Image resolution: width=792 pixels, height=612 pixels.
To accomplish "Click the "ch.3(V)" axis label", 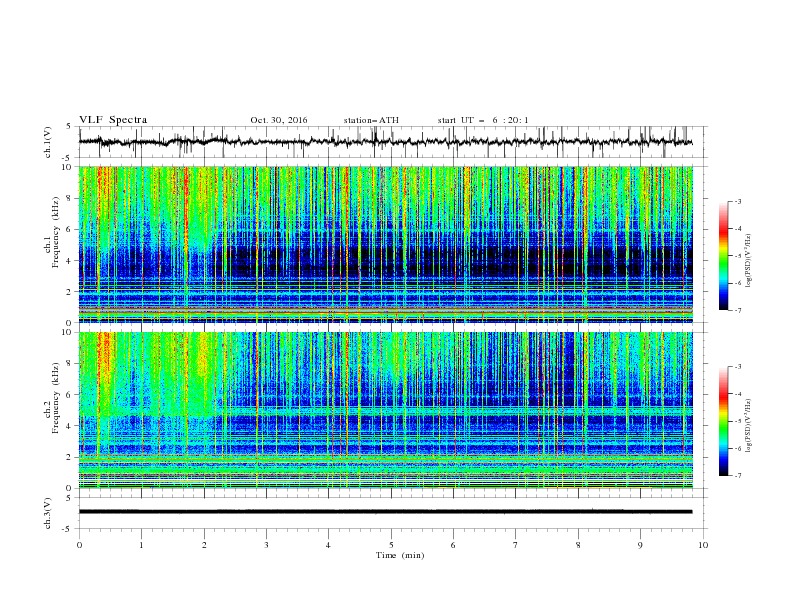I will [x=48, y=513].
